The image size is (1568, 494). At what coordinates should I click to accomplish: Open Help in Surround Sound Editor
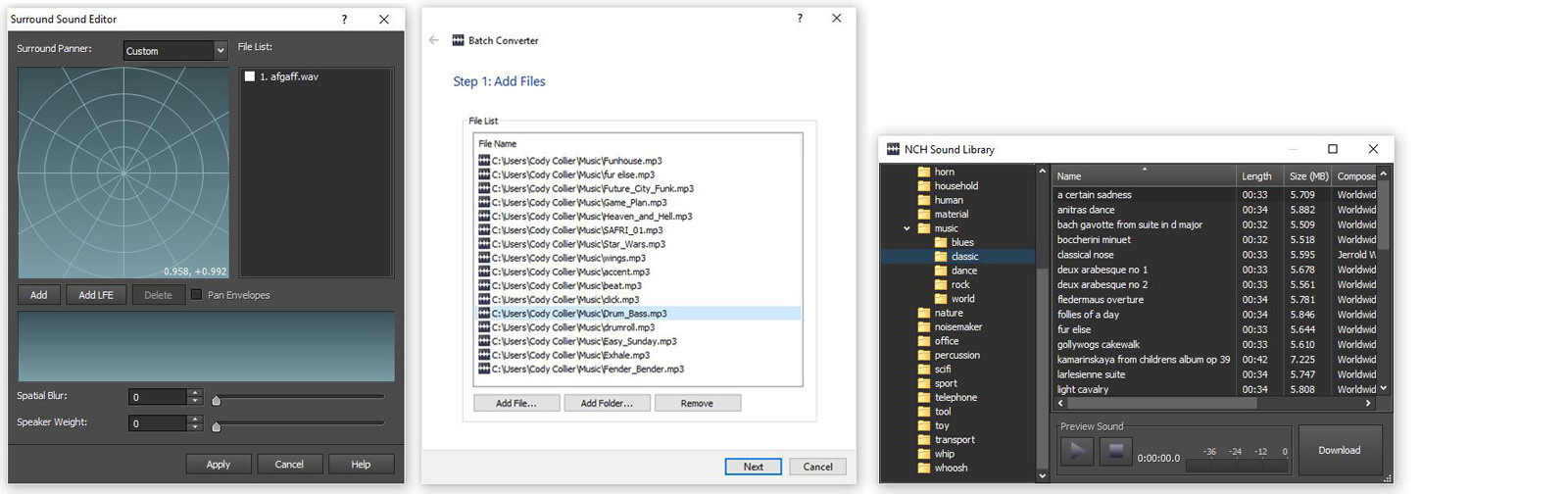(x=361, y=465)
